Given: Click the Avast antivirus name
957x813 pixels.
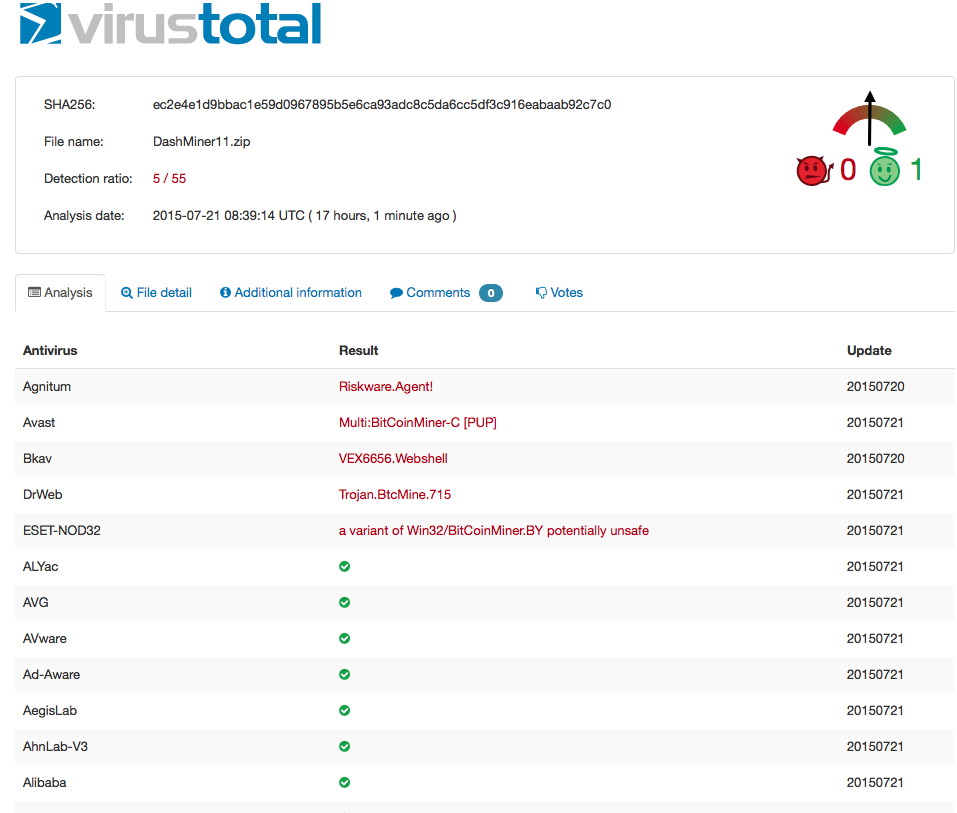Looking at the screenshot, I should (39, 423).
